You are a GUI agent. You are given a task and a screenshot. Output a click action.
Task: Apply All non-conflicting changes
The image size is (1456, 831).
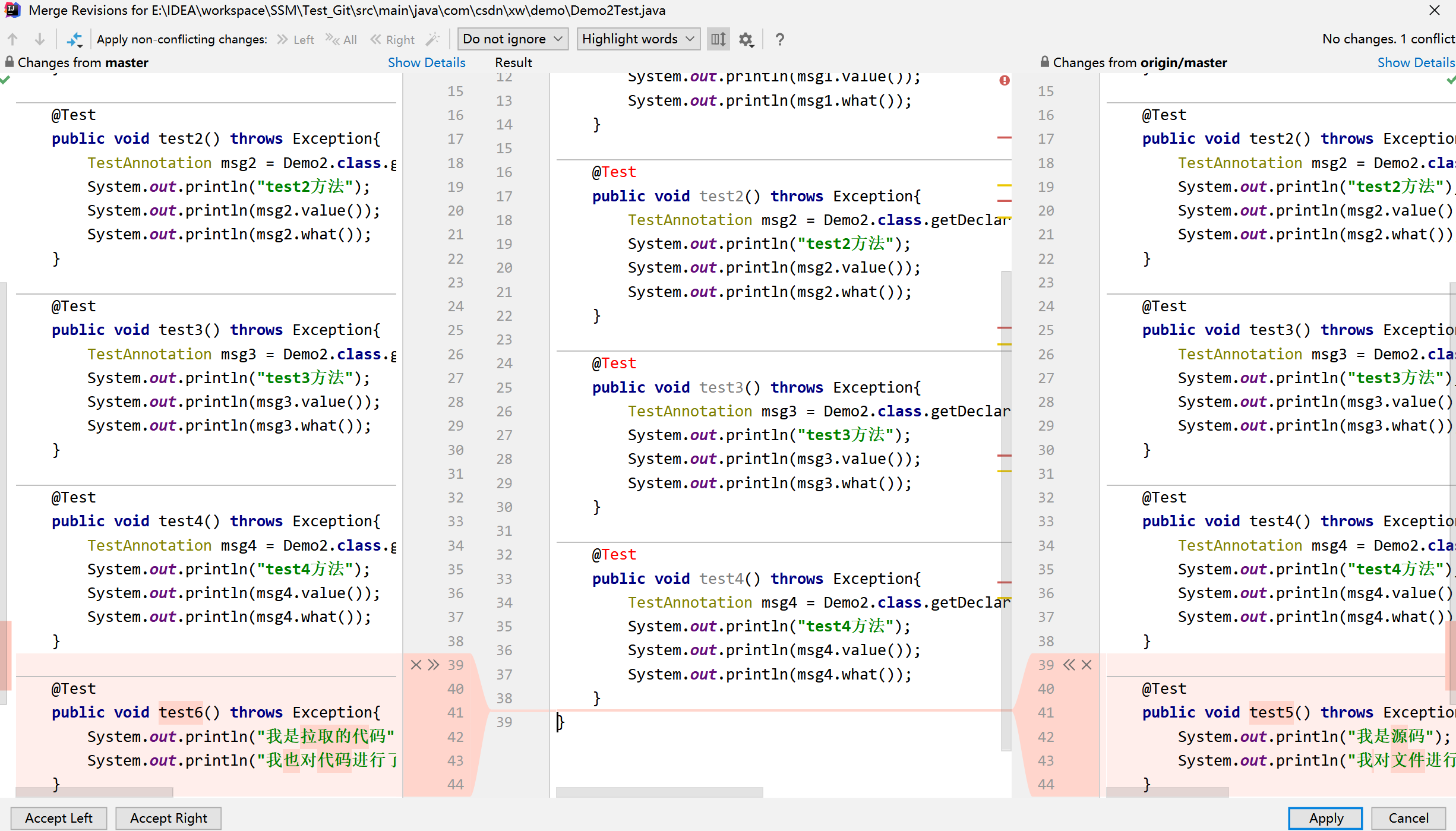tap(342, 39)
